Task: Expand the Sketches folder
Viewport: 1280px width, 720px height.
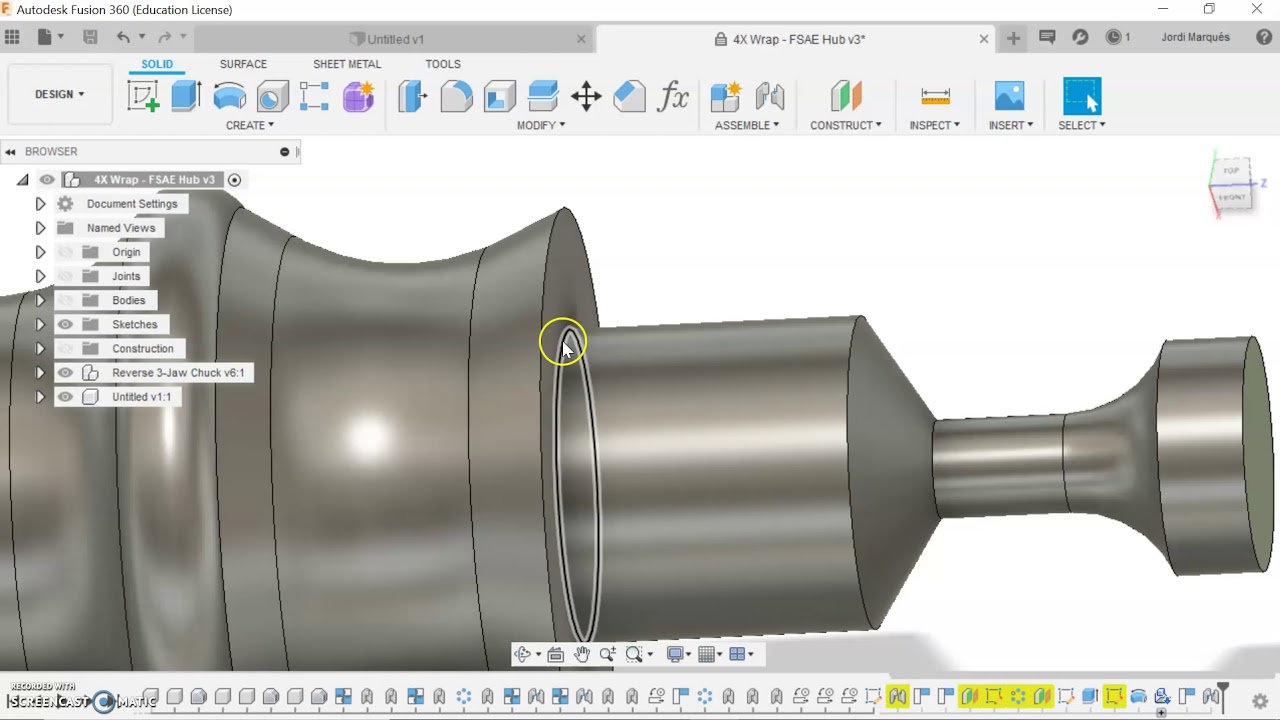Action: coord(40,324)
